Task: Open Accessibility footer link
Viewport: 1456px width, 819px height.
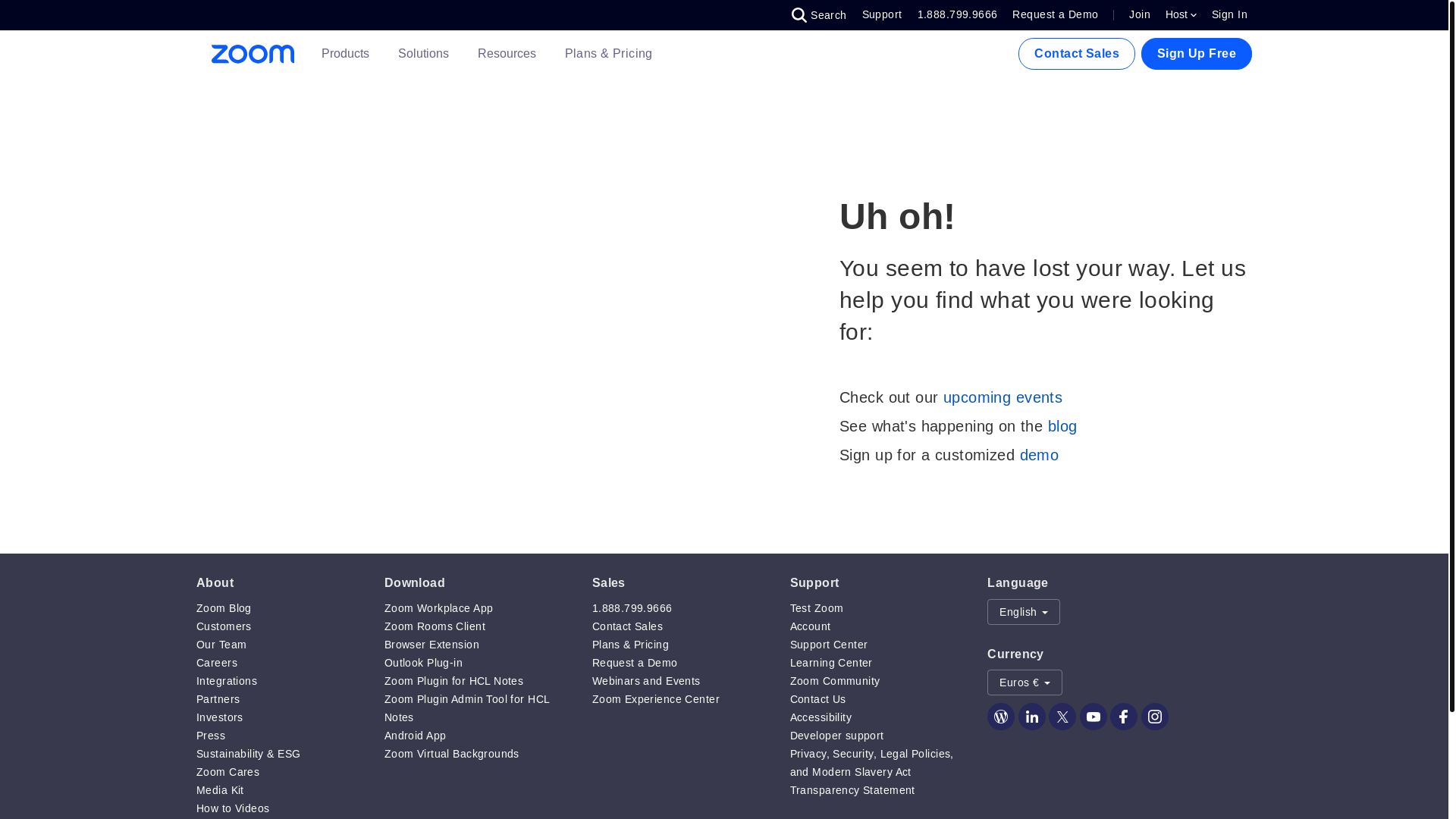Action: point(821,717)
